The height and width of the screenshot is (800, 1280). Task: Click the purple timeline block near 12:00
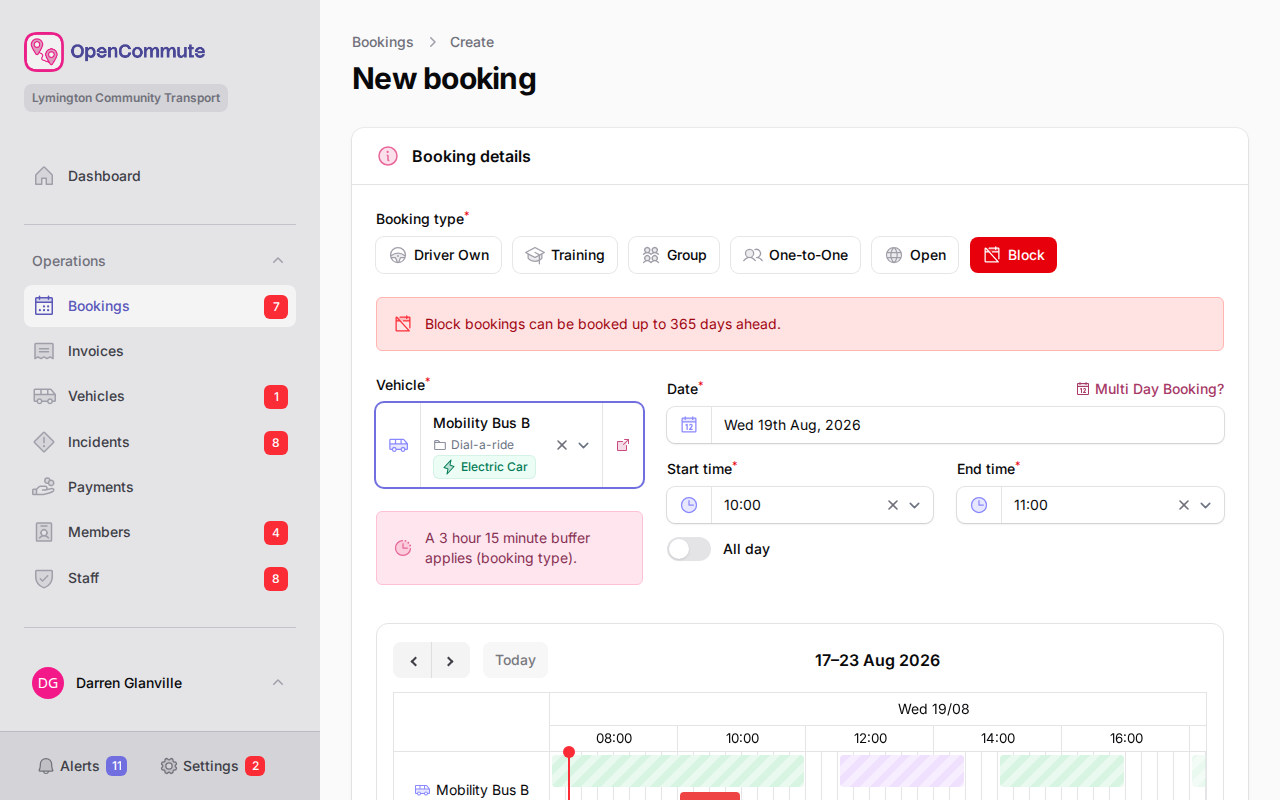(902, 771)
